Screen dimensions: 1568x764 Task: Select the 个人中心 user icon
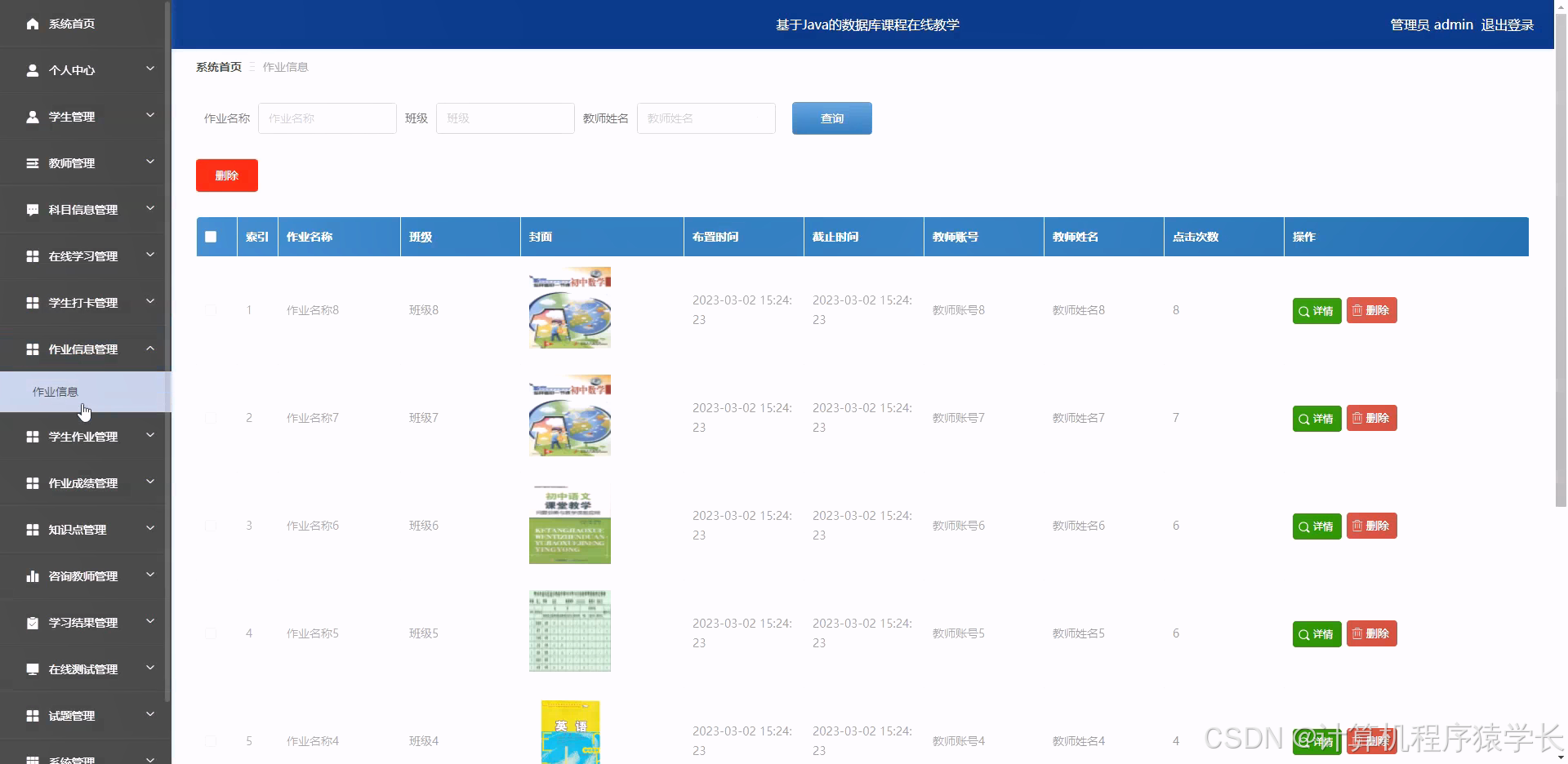point(33,70)
